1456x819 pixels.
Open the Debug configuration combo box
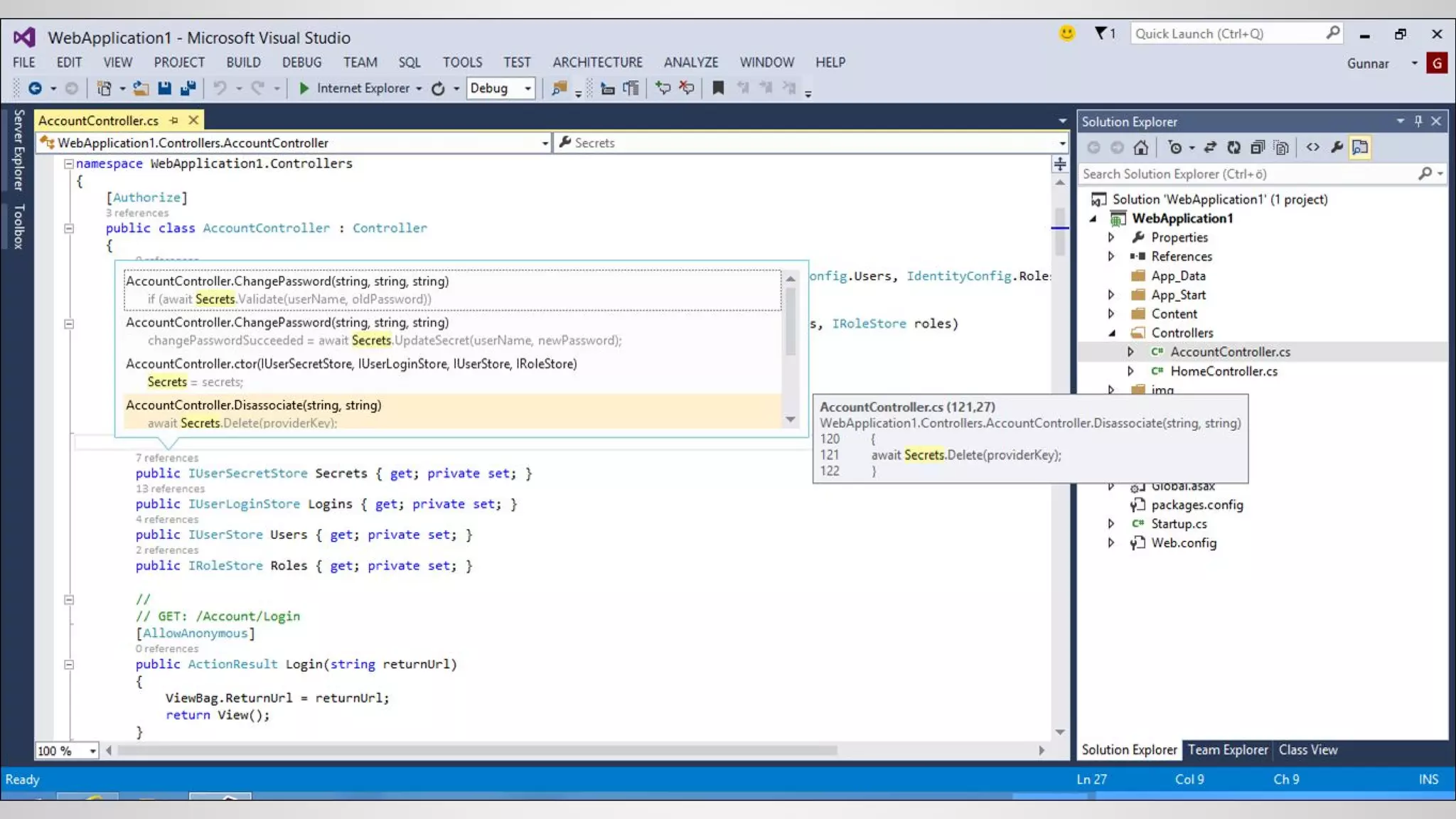(x=500, y=88)
